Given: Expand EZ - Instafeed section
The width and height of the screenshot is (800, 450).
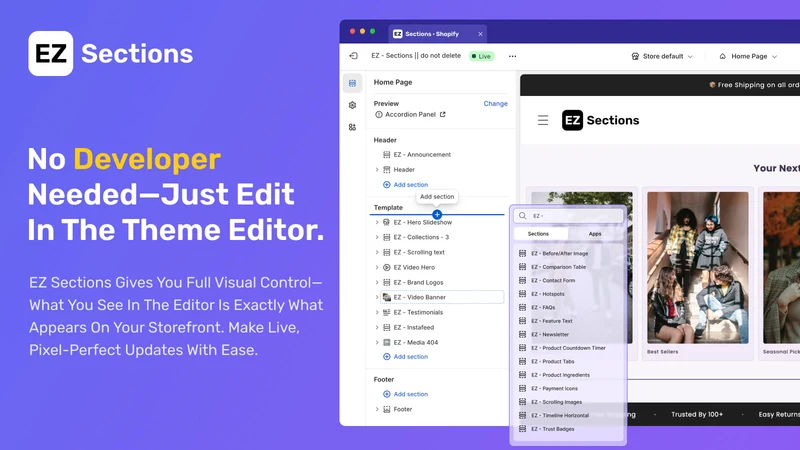Looking at the screenshot, I should 377,327.
